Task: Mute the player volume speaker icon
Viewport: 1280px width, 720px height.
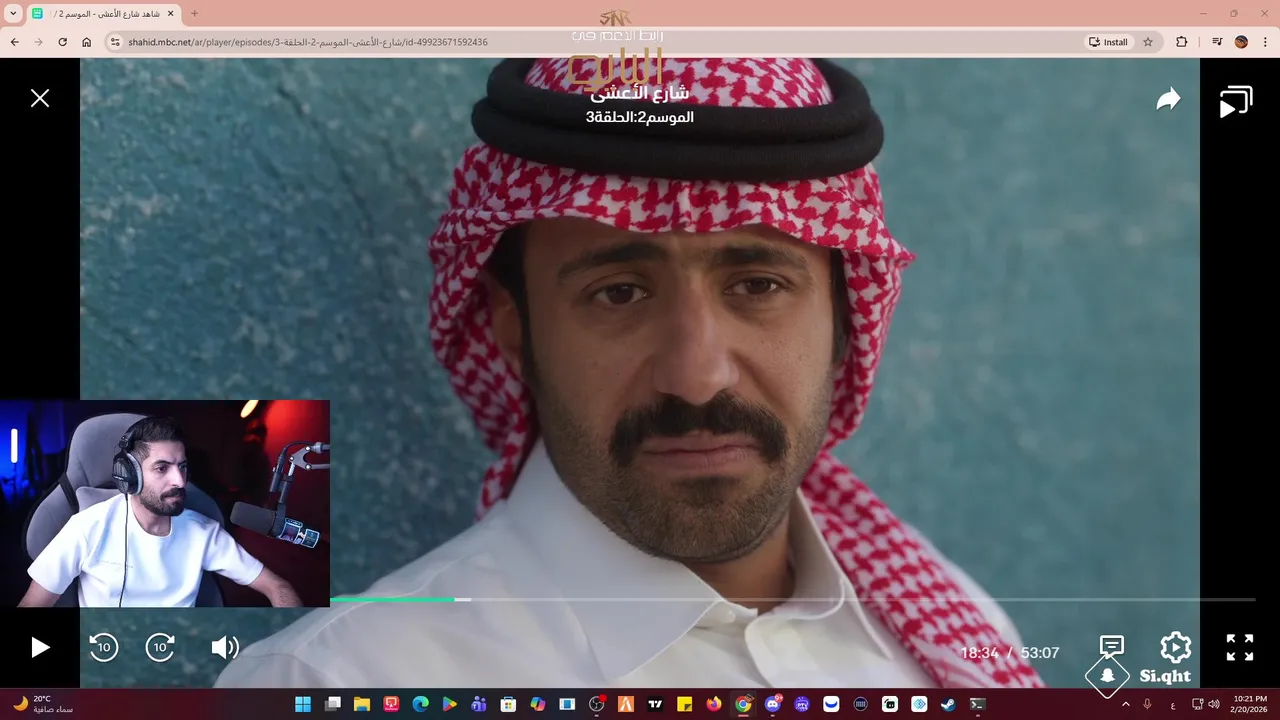Action: pos(225,648)
